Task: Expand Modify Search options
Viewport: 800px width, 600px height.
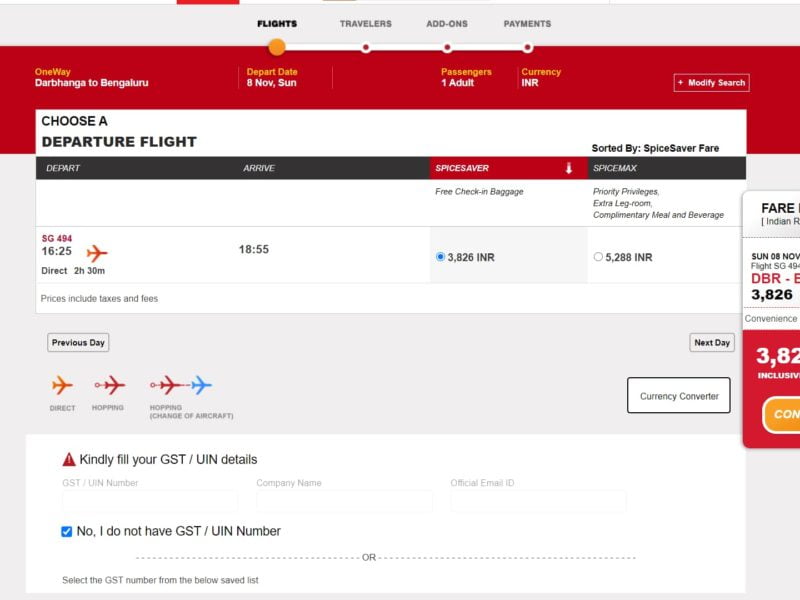Action: pyautogui.click(x=711, y=83)
